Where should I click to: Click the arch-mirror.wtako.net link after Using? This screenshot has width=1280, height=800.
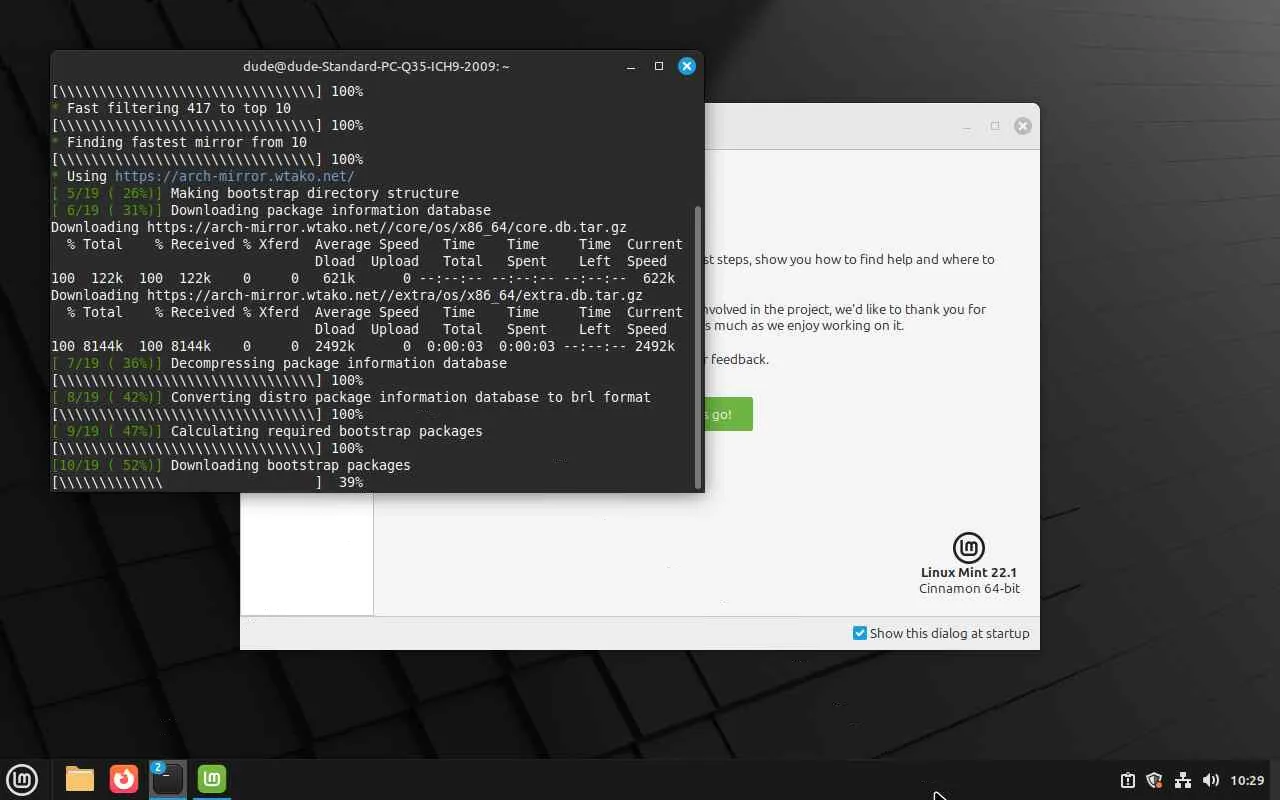[235, 176]
